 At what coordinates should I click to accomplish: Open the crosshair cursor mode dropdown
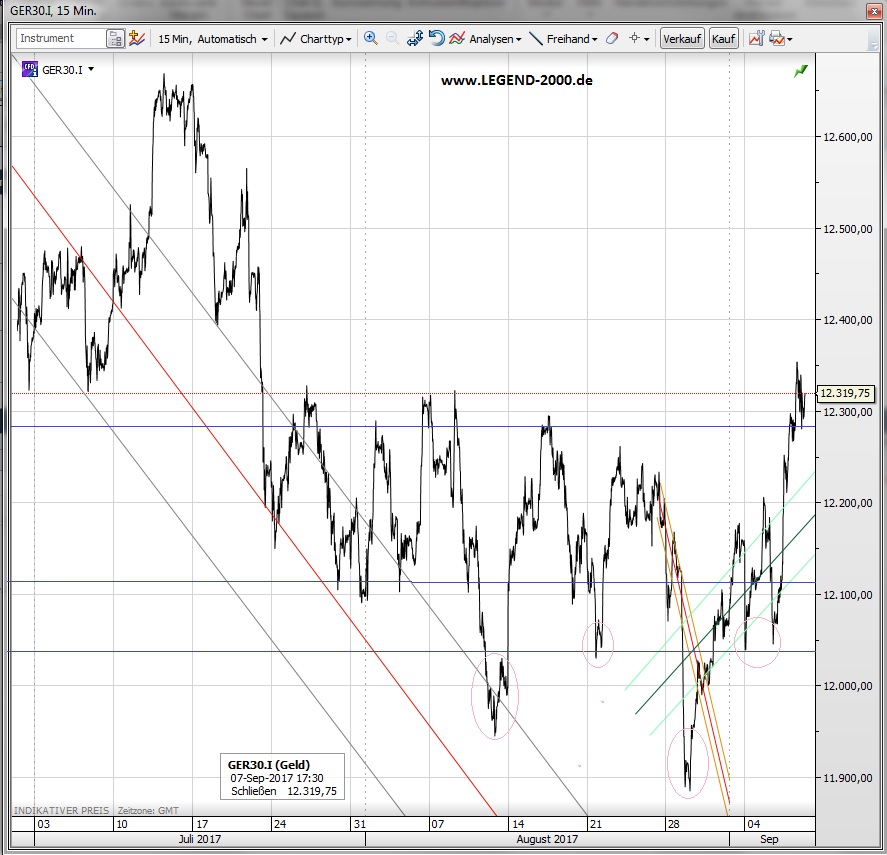pyautogui.click(x=639, y=39)
